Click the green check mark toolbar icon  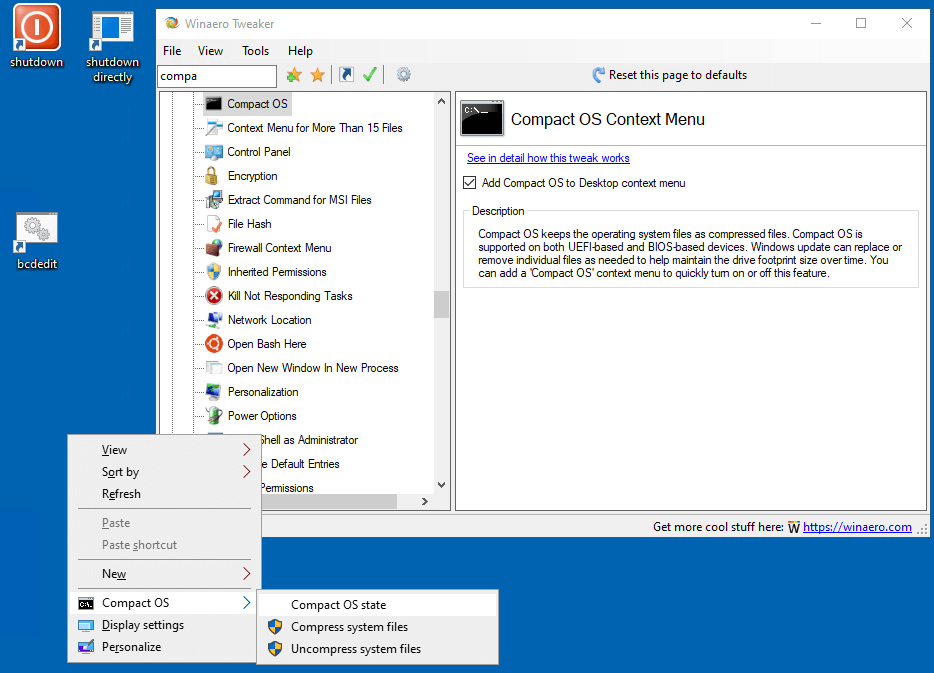(x=369, y=74)
